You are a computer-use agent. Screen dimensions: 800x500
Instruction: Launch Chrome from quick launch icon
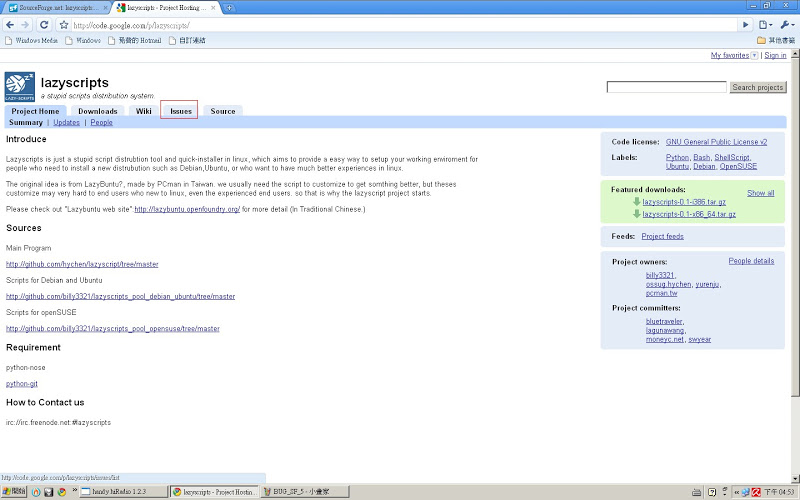pyautogui.click(x=62, y=492)
